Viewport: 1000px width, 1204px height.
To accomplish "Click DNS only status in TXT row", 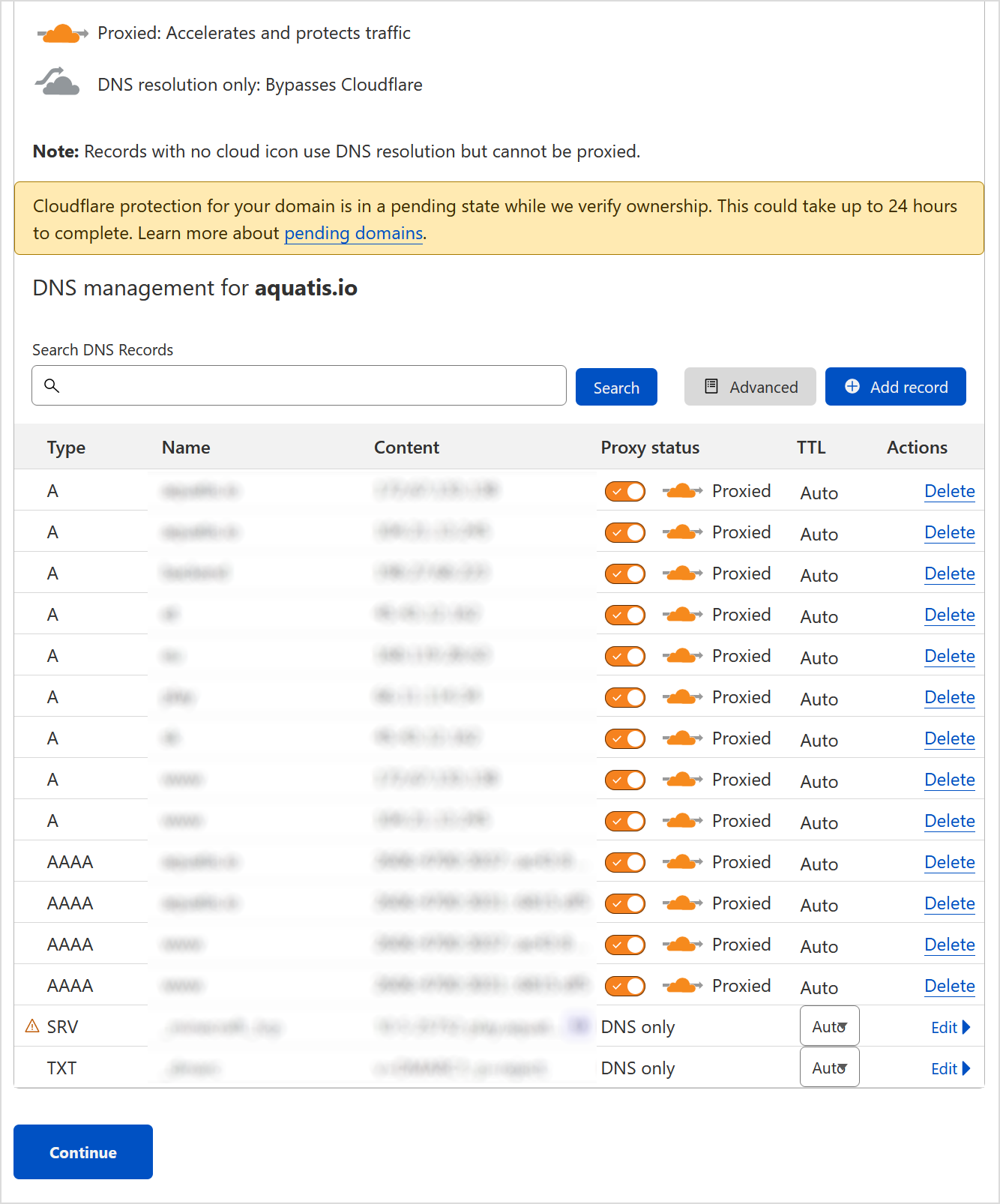I will (638, 1068).
